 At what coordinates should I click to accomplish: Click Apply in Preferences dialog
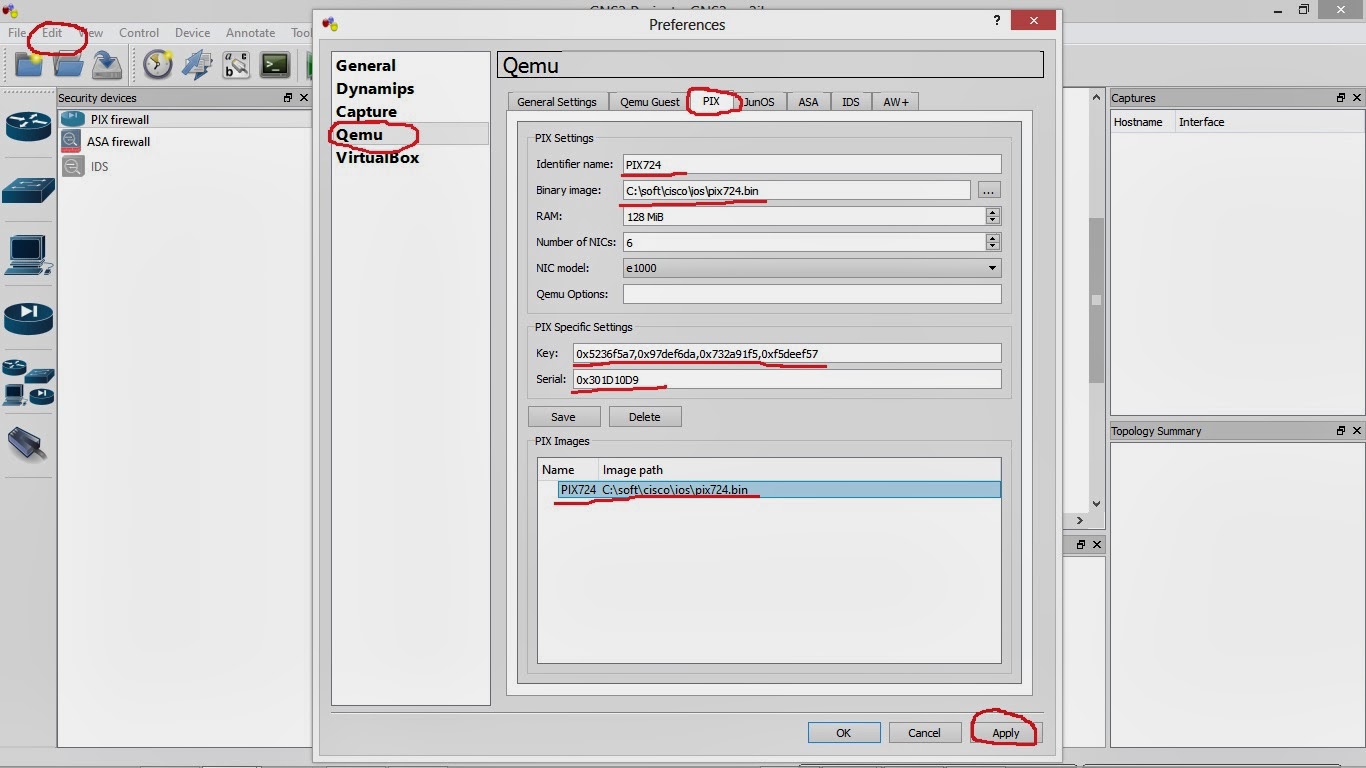(x=1005, y=733)
